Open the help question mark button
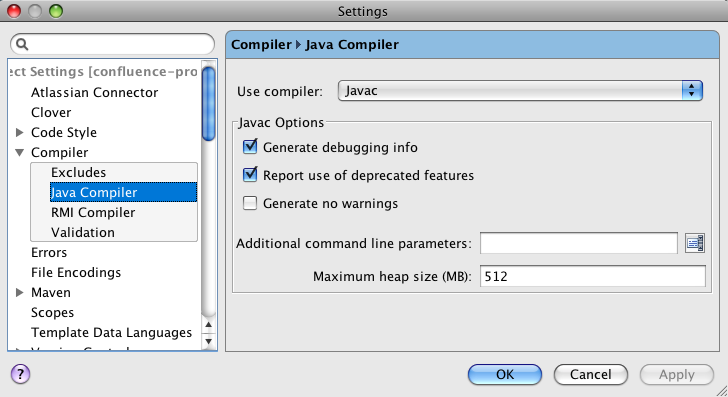Image resolution: width=728 pixels, height=397 pixels. [20, 374]
